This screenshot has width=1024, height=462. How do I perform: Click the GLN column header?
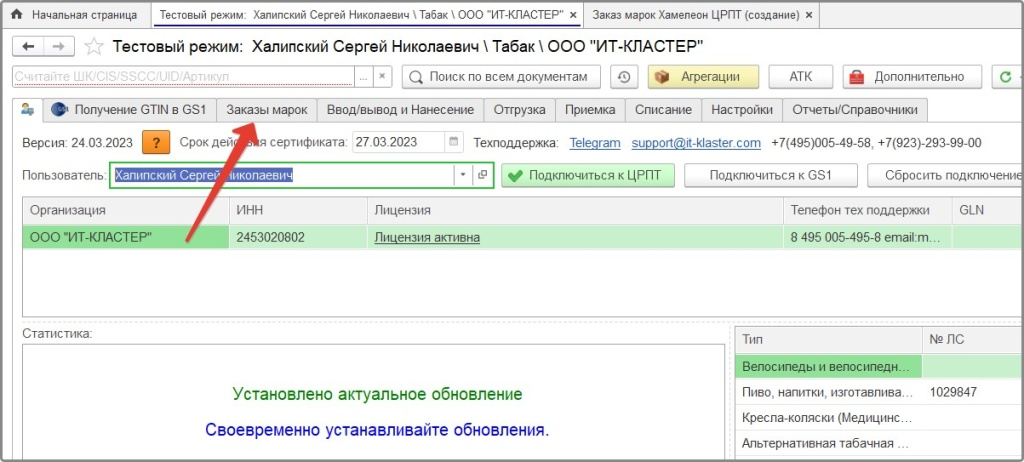[987, 210]
